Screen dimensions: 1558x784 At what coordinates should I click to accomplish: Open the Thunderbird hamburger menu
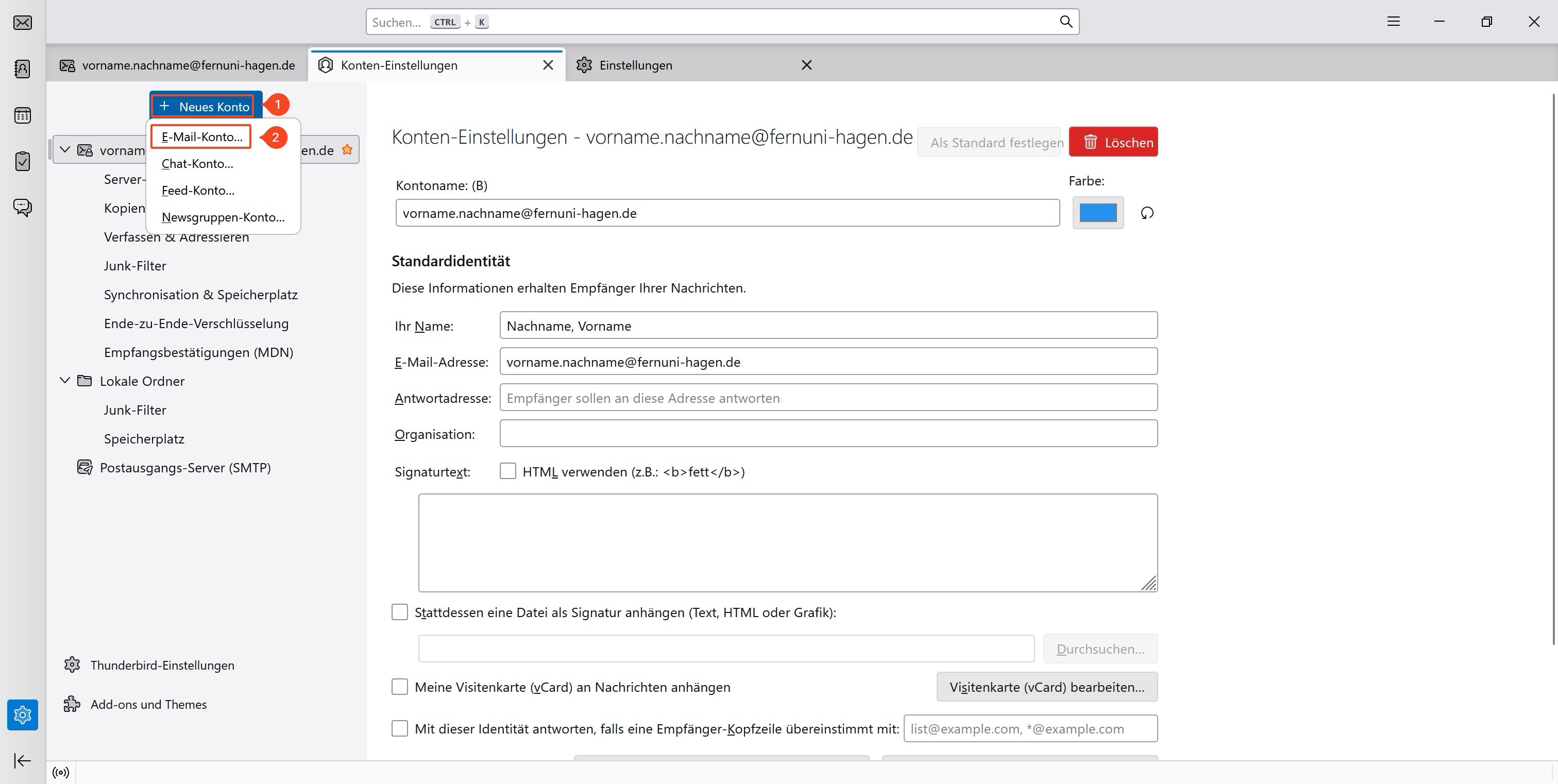click(1394, 22)
